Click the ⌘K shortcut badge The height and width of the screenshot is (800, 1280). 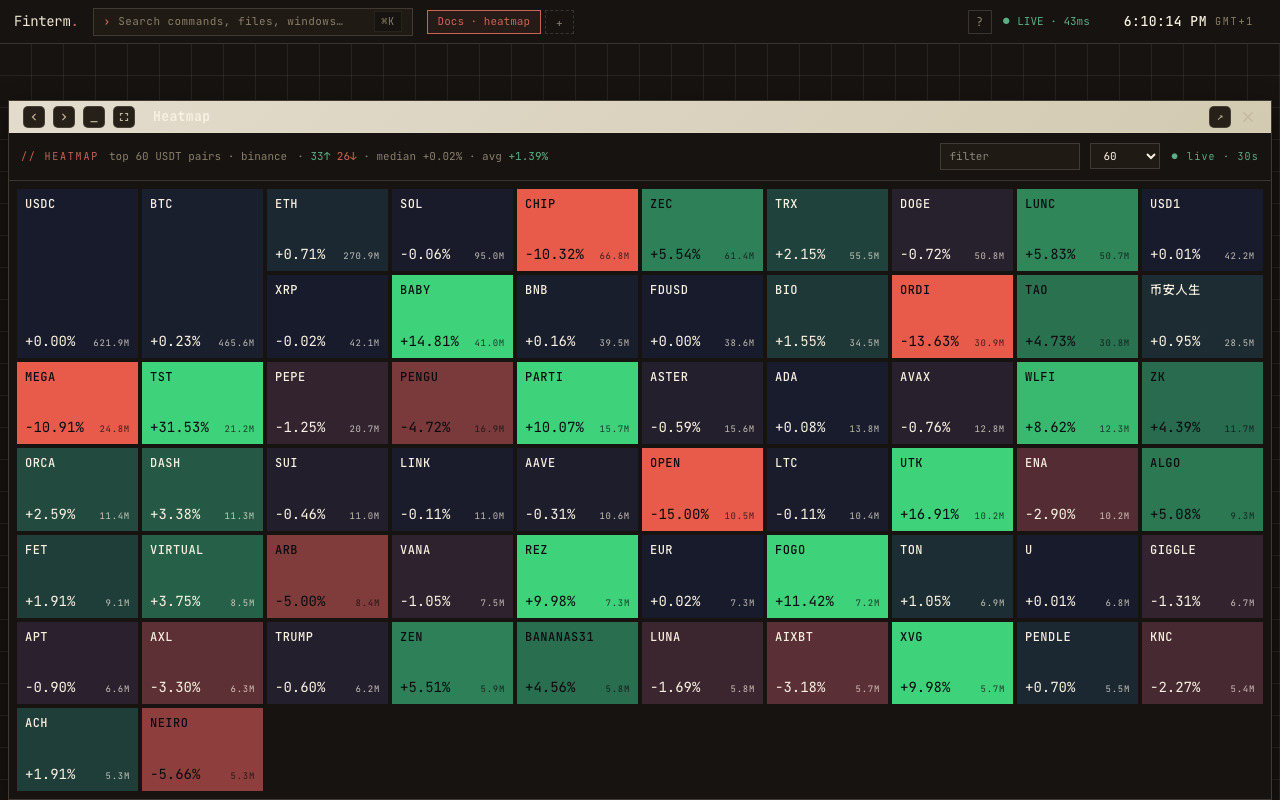388,22
